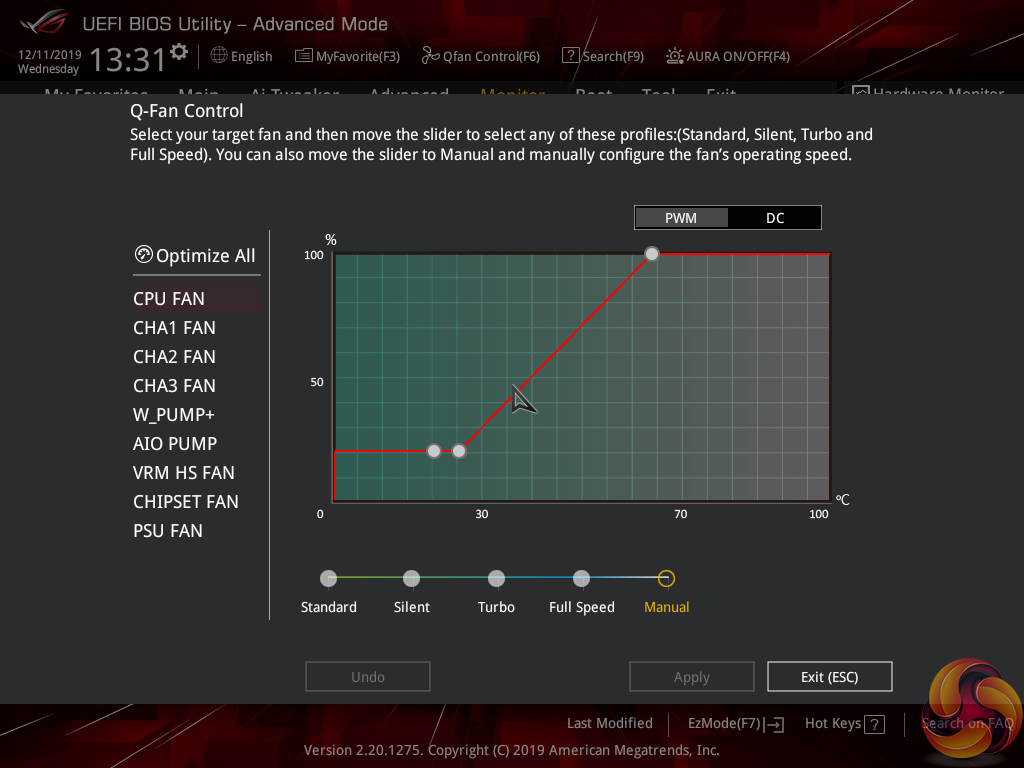Click the settings gear next to the clock

pos(179,52)
